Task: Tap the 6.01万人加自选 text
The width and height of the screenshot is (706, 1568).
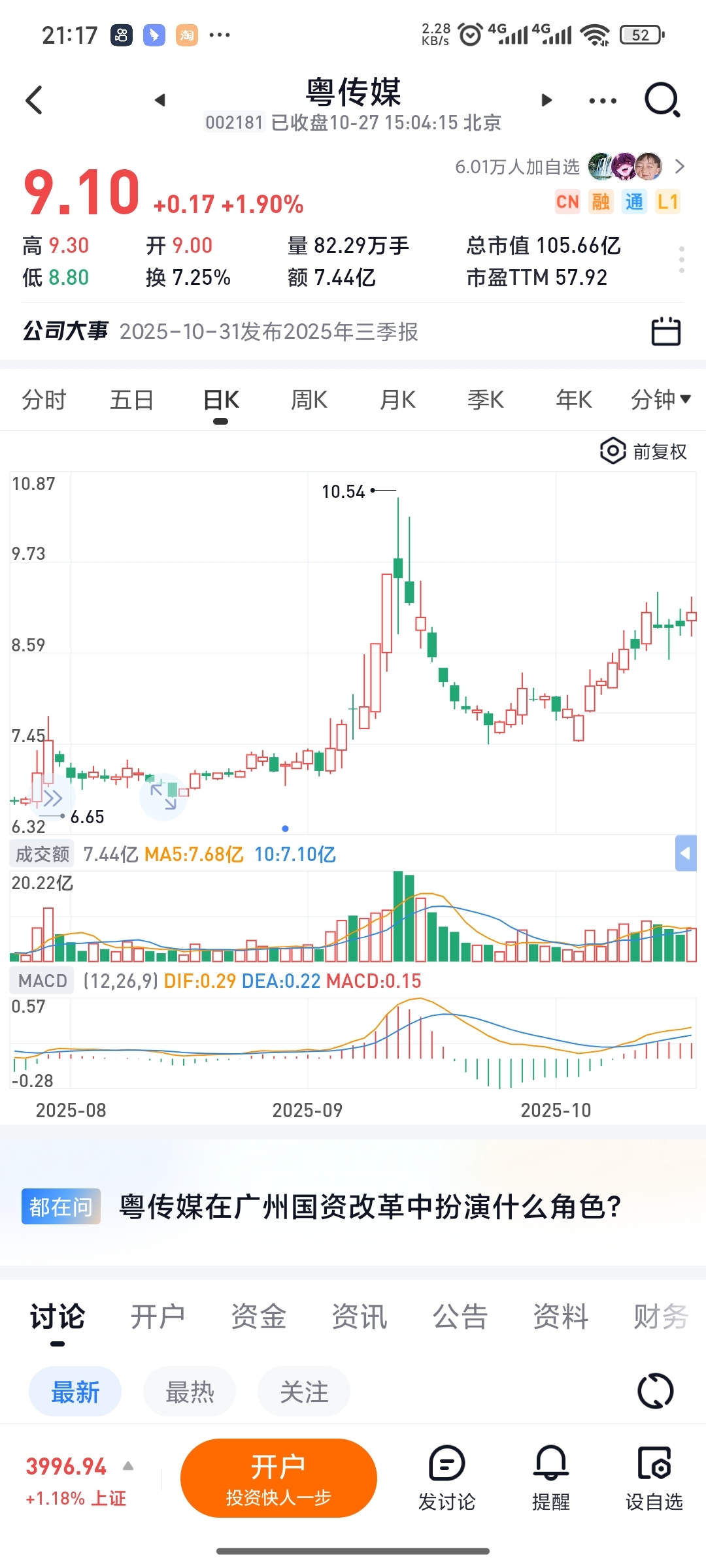Action: 517,167
